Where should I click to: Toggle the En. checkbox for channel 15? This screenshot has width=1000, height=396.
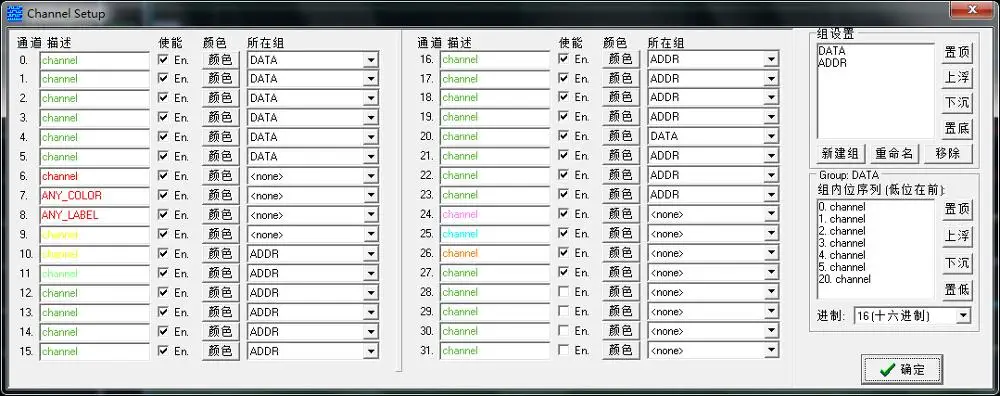click(x=163, y=351)
